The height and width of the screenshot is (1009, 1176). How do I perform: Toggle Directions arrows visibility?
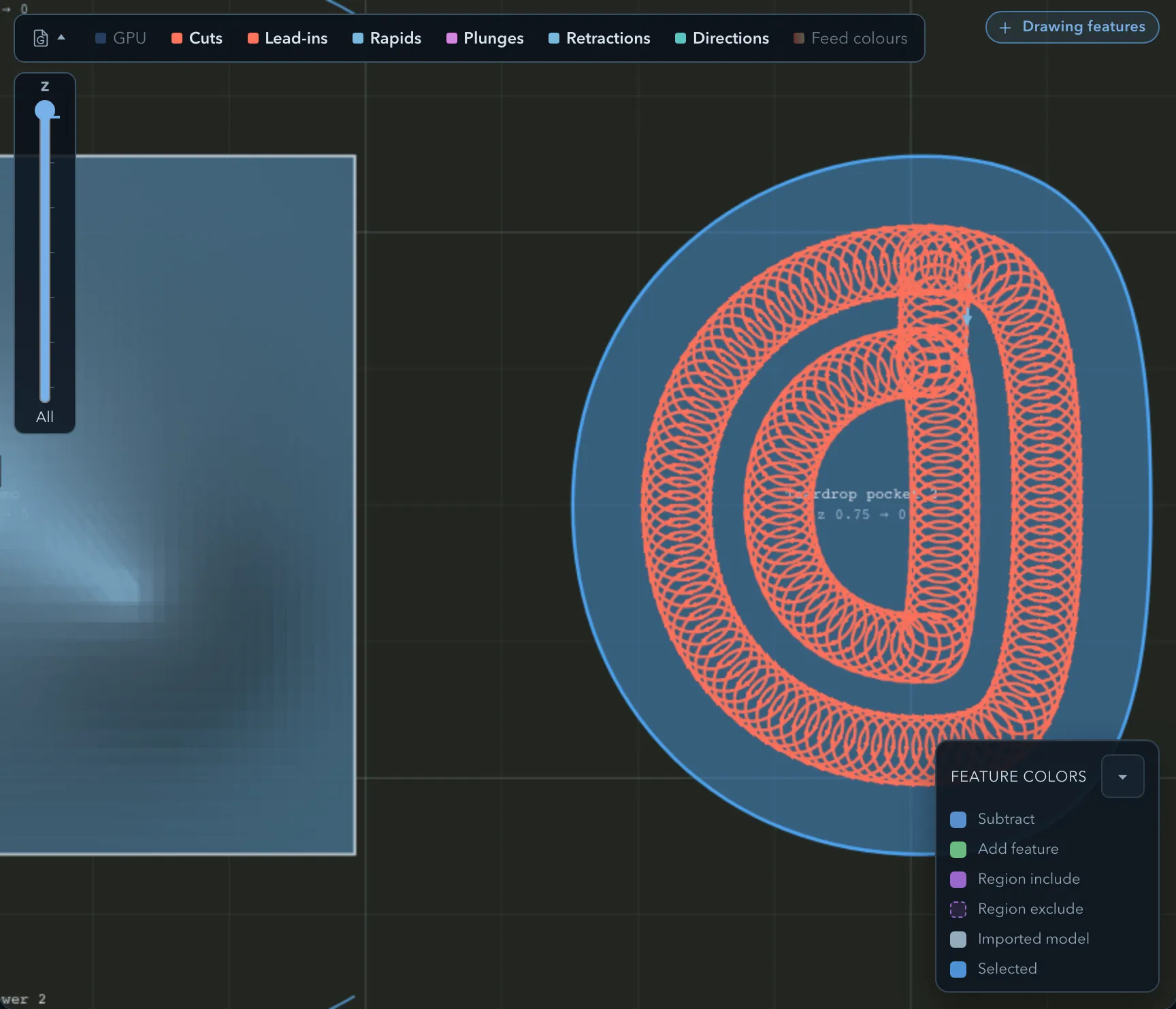click(721, 38)
